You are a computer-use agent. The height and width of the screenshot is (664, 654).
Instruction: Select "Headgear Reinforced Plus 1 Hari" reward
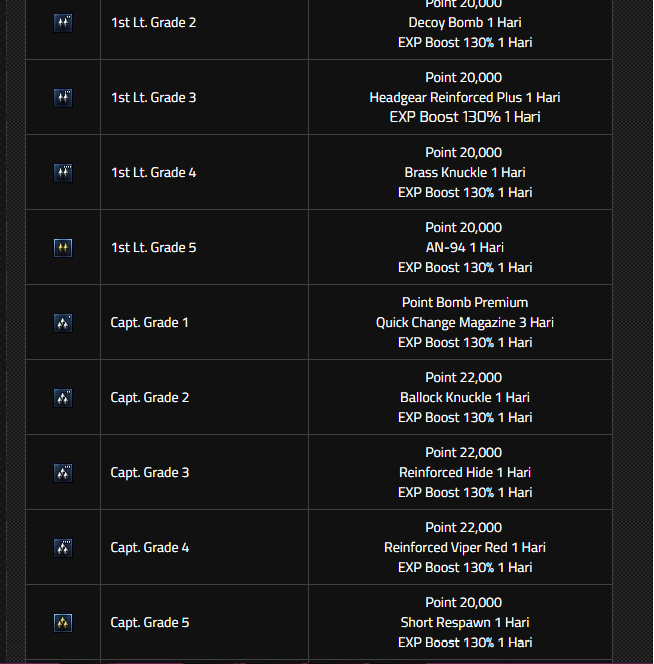click(464, 97)
